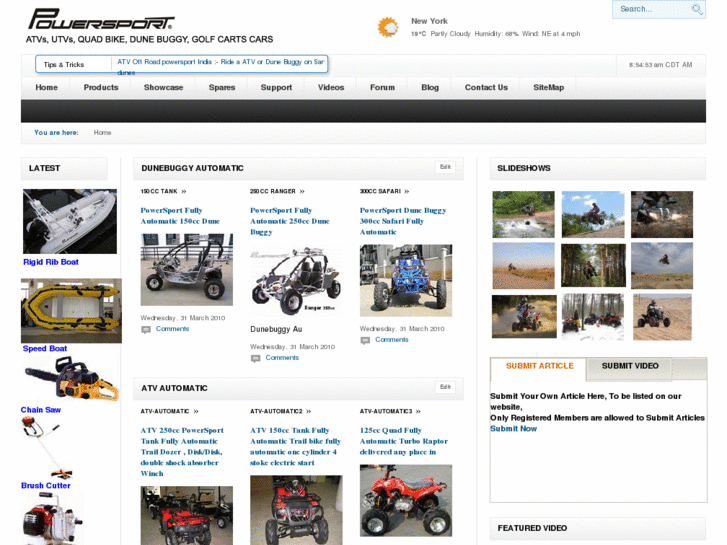Go to the Forum page

(x=382, y=87)
